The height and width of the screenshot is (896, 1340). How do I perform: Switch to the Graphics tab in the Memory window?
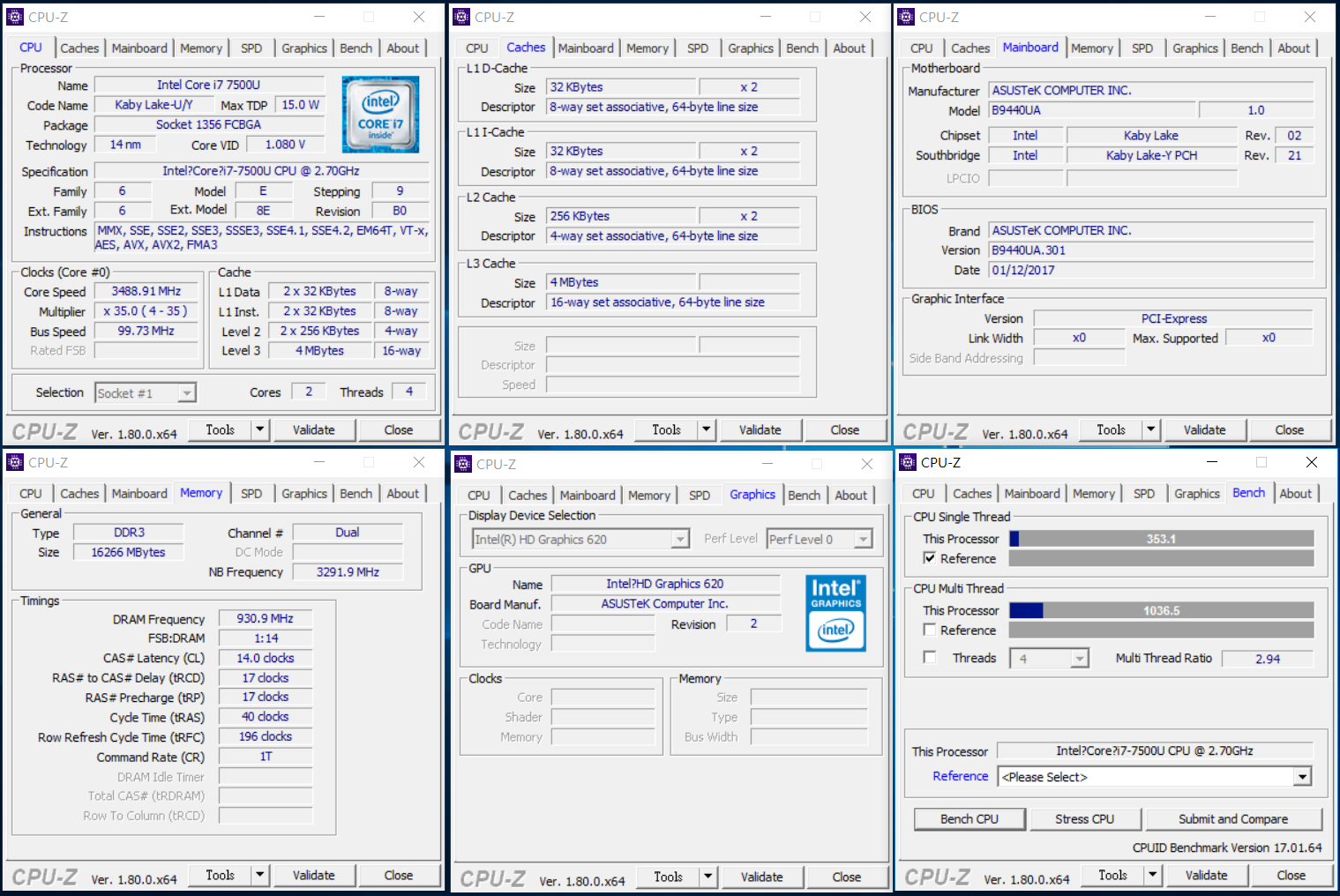(x=304, y=494)
